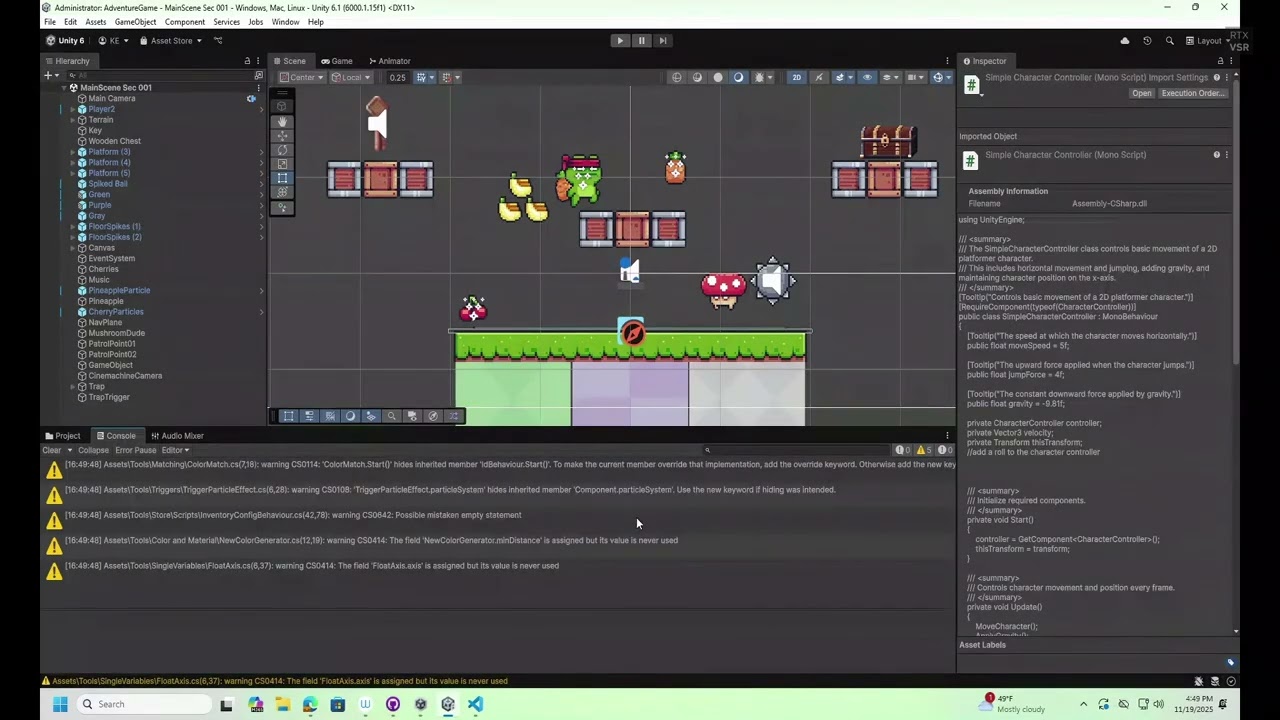
Task: Open the Component menu
Action: click(185, 22)
